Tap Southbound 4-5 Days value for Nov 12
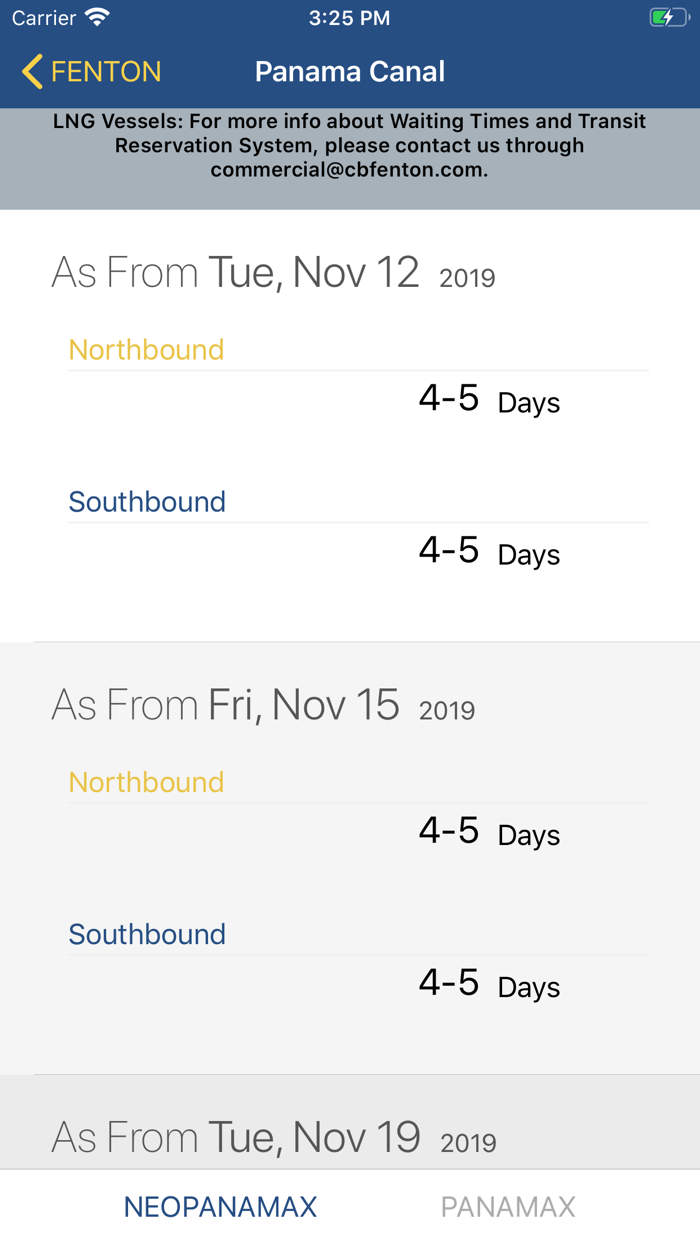The height and width of the screenshot is (1244, 700). point(489,552)
